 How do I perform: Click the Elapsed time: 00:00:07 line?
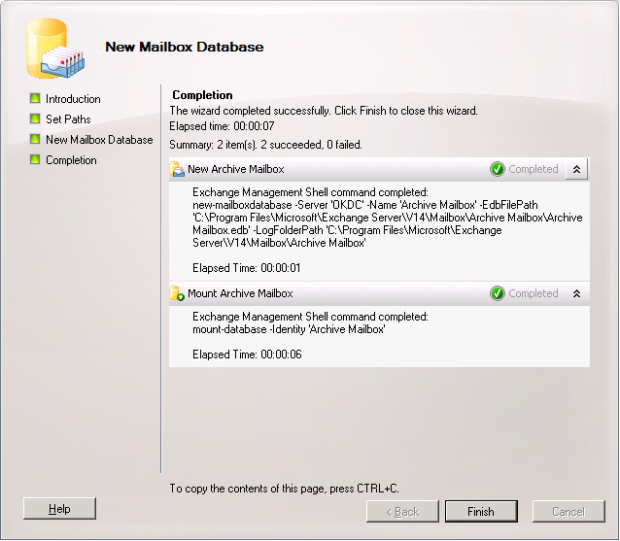(222, 126)
